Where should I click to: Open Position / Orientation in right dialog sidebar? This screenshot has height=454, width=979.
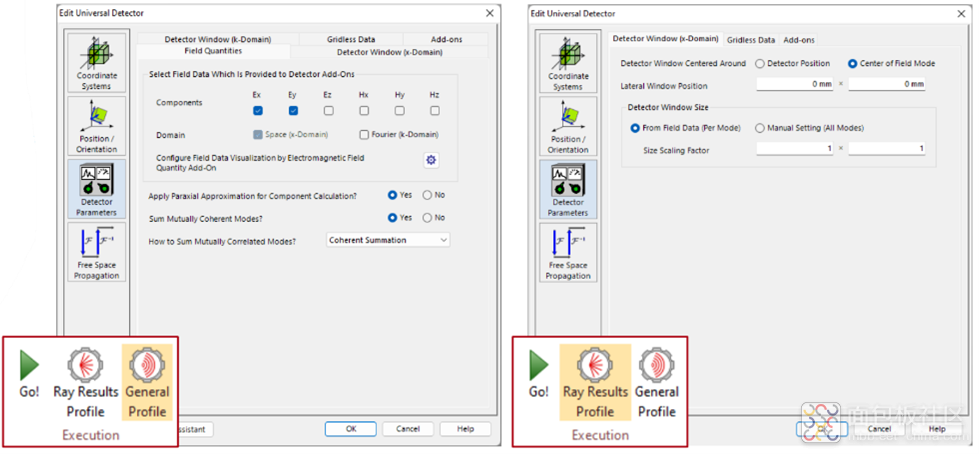click(568, 126)
